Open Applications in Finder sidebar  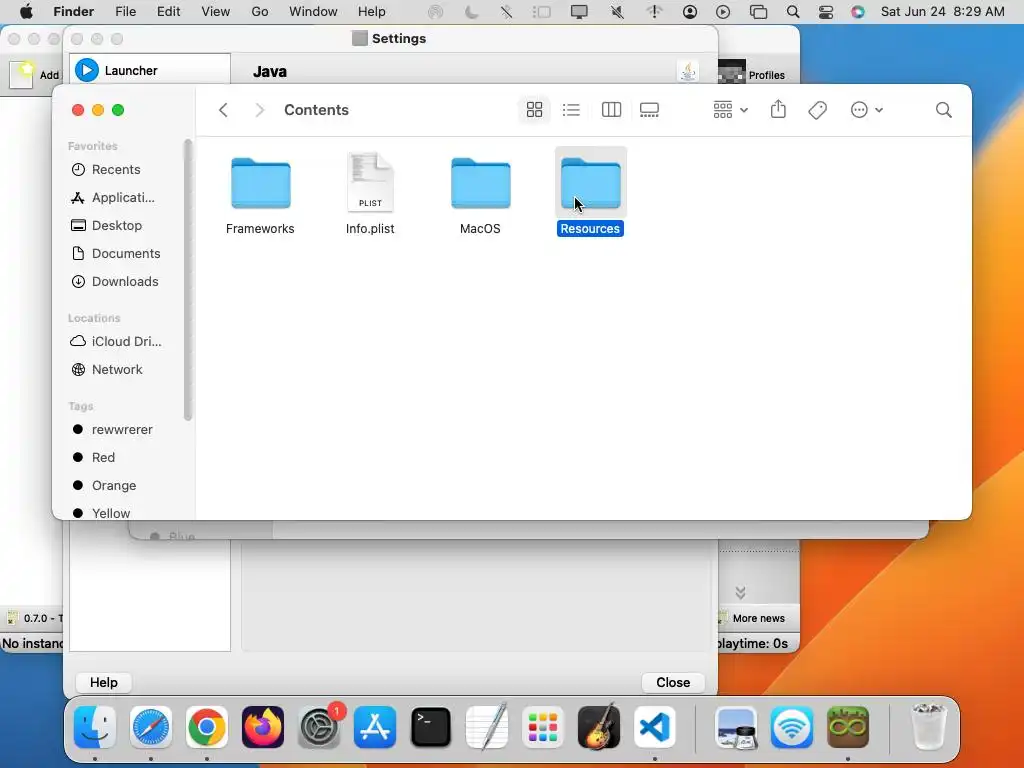pos(115,197)
